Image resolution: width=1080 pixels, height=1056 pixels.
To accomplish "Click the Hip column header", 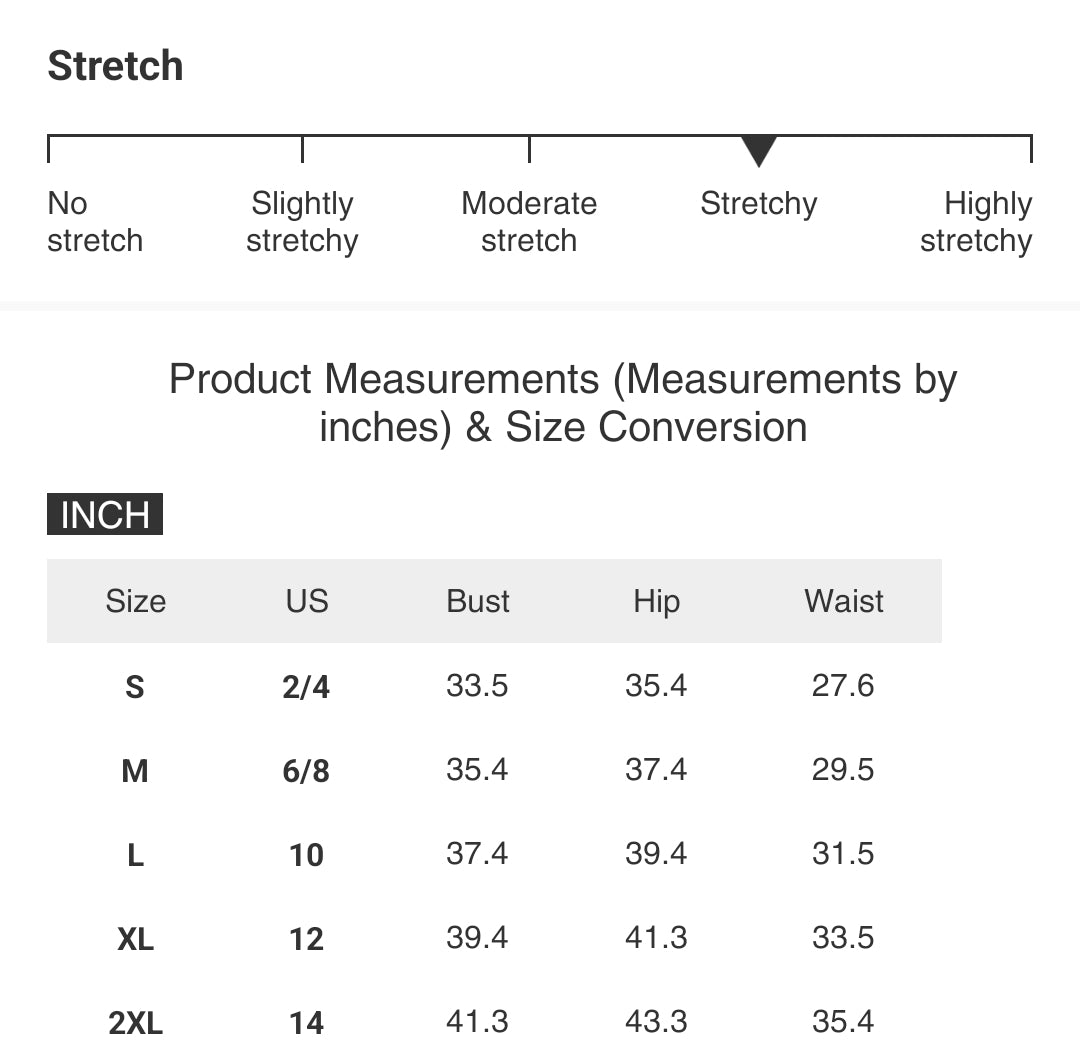I will (656, 601).
